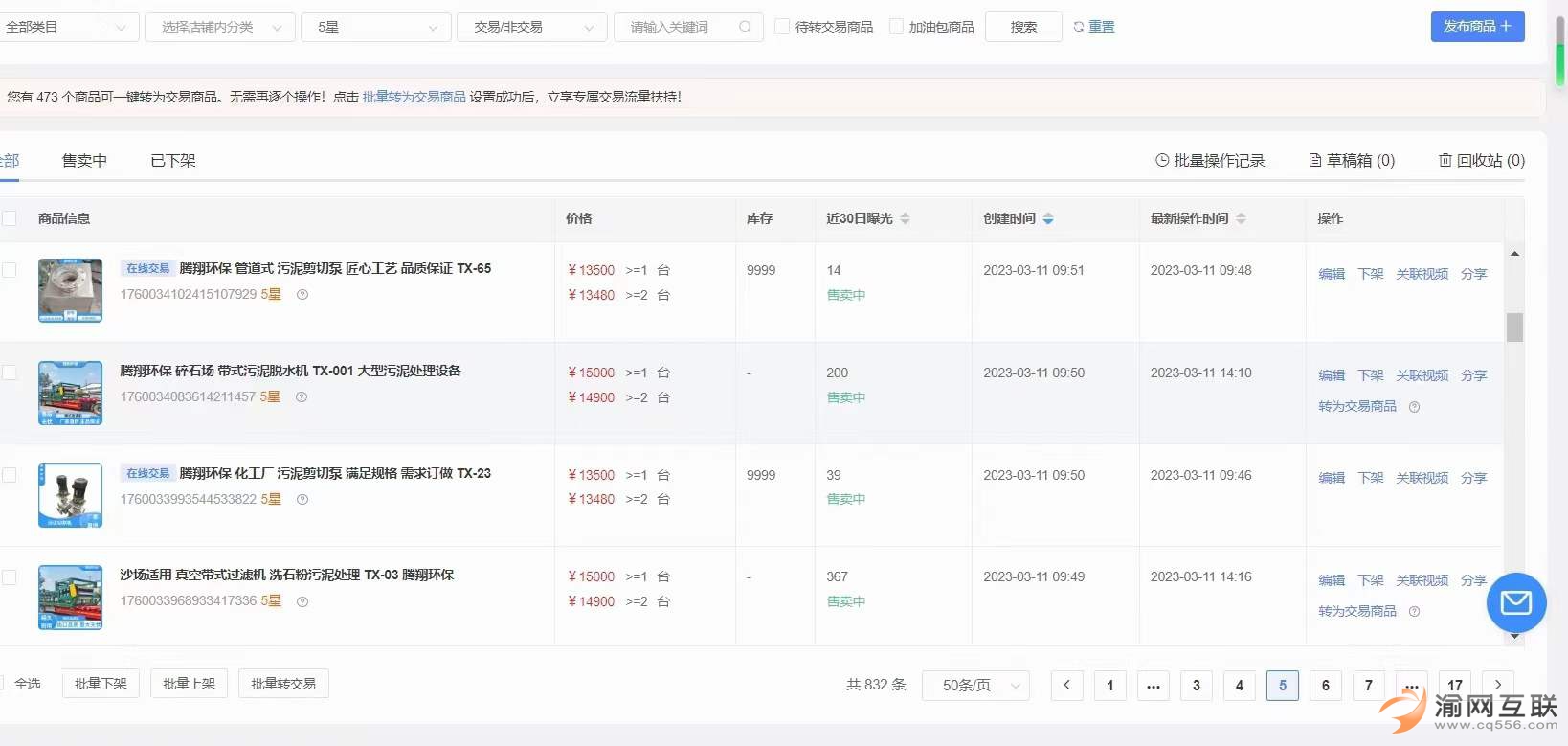Go to next page arrow
This screenshot has width=1568, height=746.
pos(1498,685)
